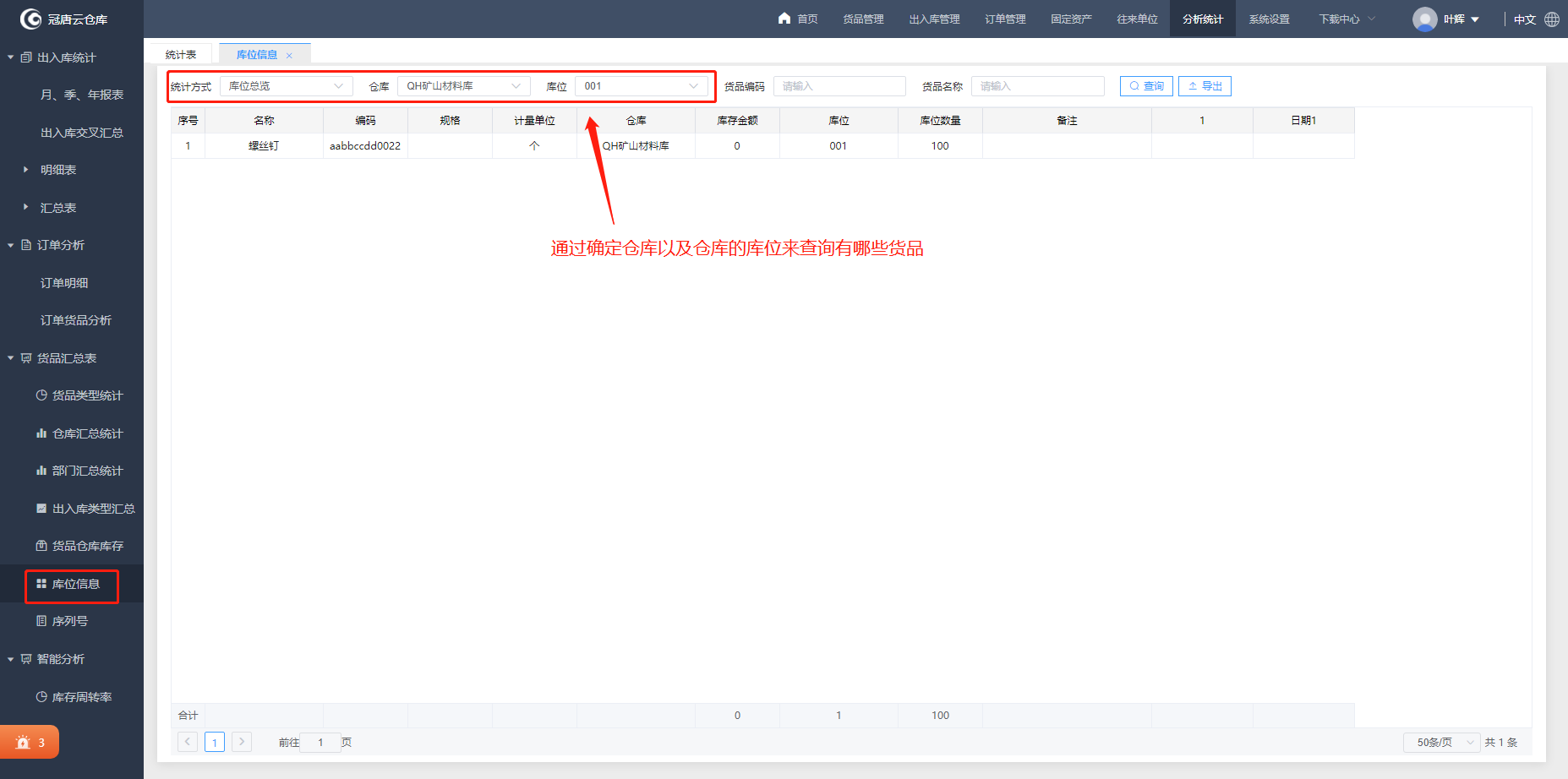Screen dimensions: 1568x779
Task: Click the 库存周转率 pie icon
Action: 41,697
